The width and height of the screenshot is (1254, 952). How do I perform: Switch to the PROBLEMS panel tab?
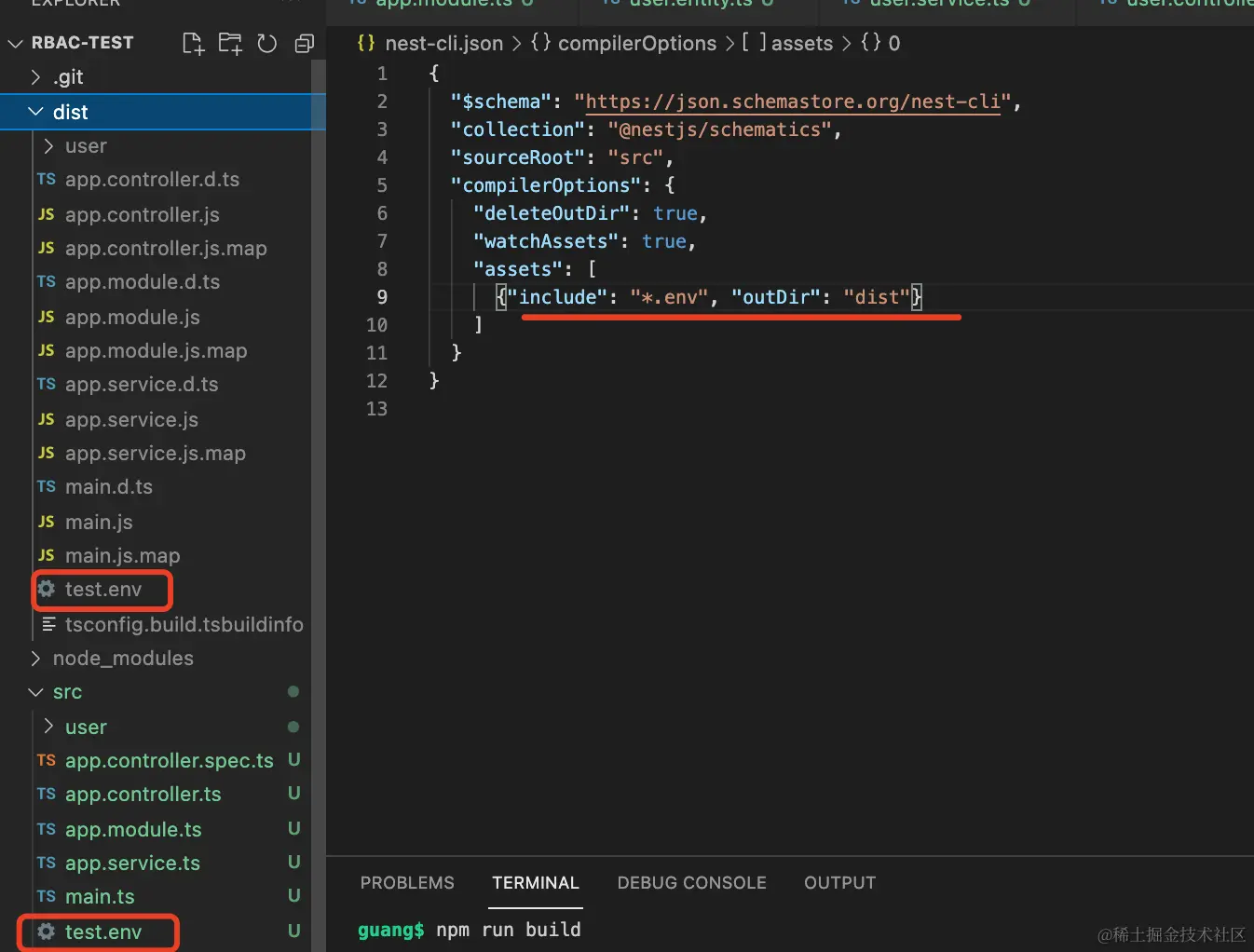tap(407, 882)
